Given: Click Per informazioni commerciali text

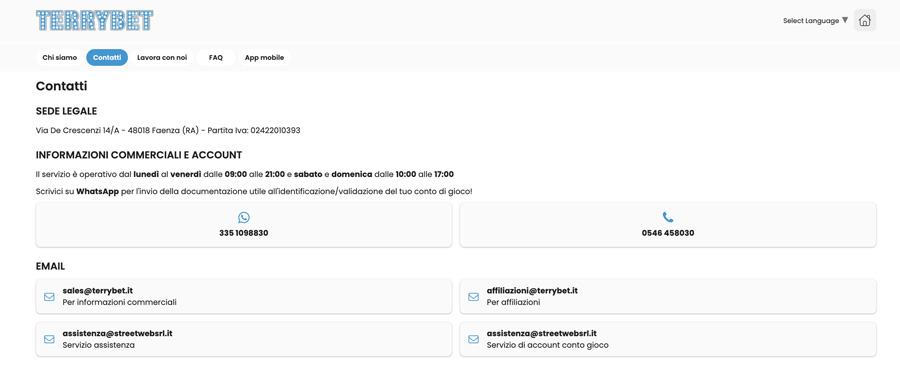Looking at the screenshot, I should click(x=119, y=302).
